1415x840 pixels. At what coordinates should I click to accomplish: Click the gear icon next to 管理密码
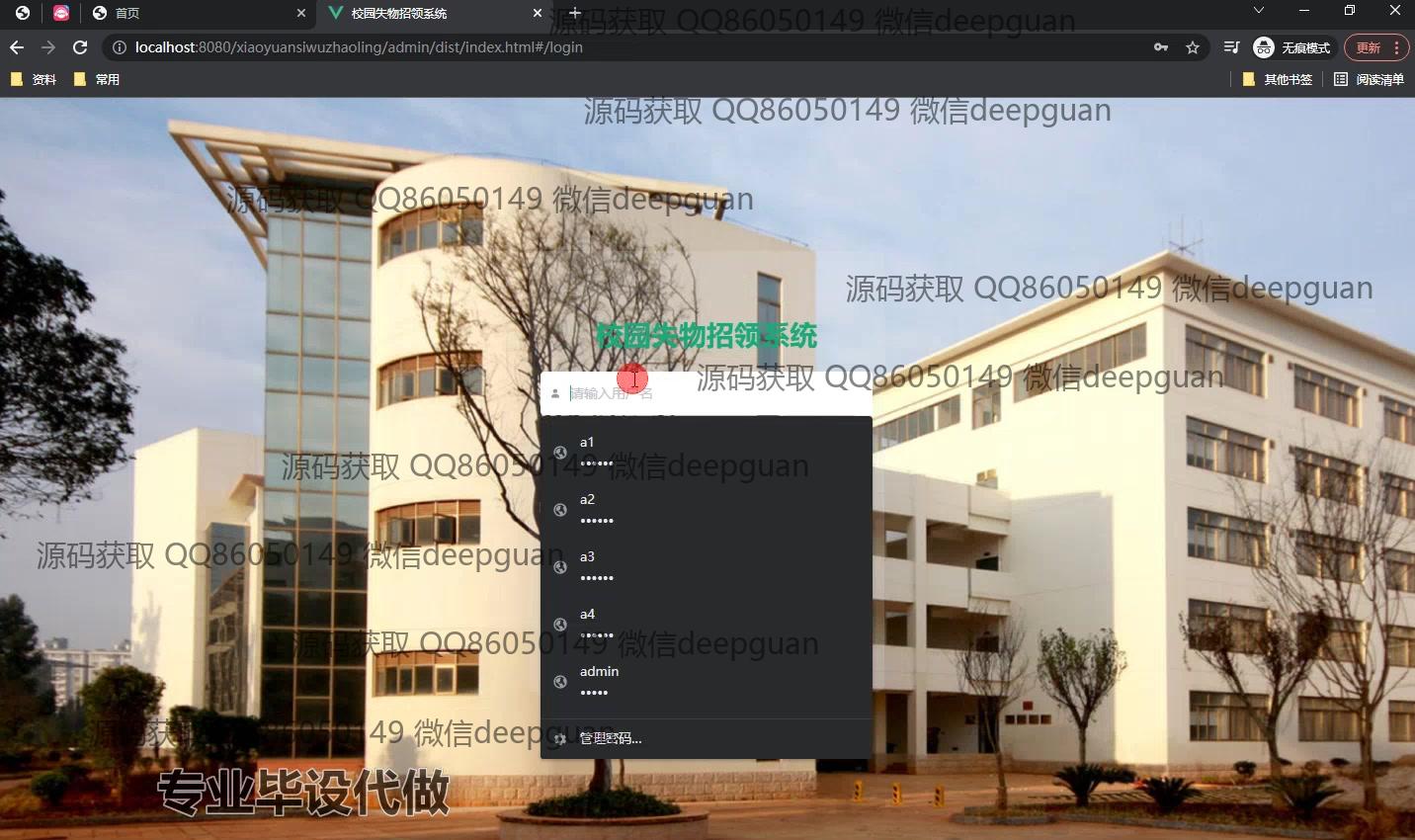coord(560,738)
